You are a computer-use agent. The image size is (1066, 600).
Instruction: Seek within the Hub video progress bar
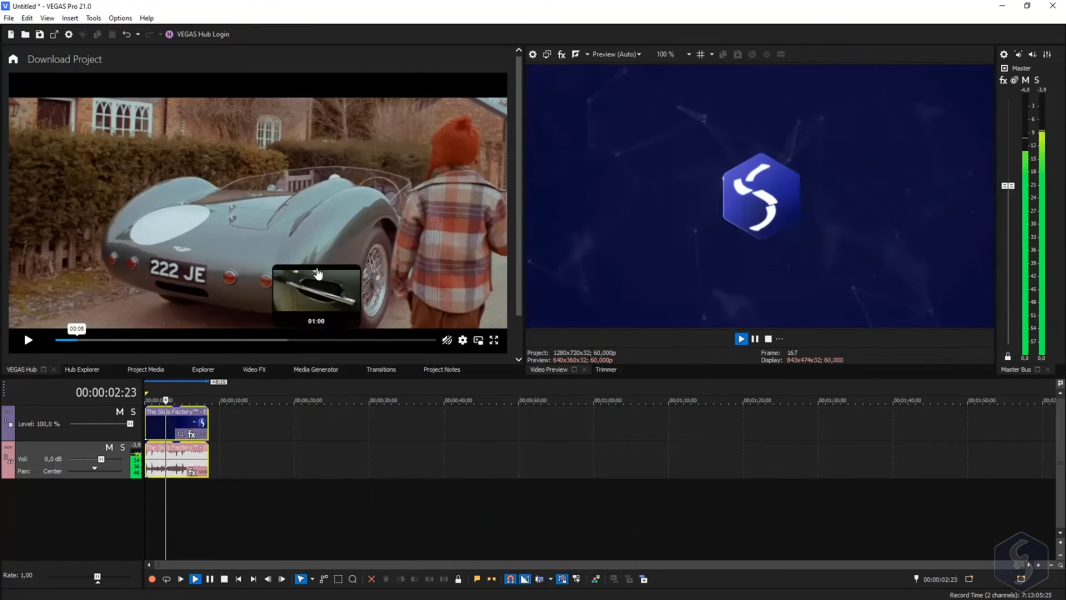click(245, 340)
